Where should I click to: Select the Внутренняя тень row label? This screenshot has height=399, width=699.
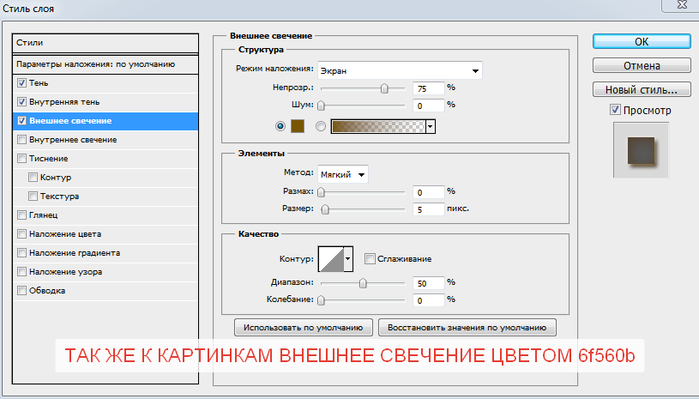(x=65, y=102)
